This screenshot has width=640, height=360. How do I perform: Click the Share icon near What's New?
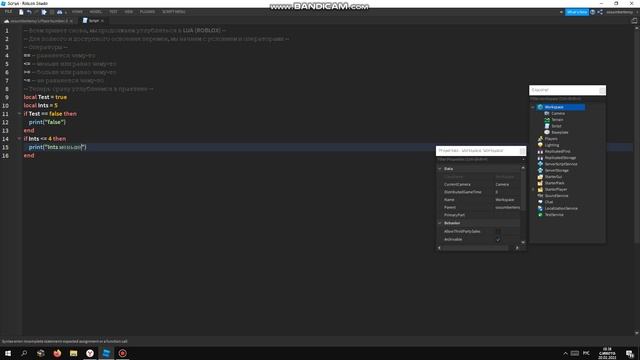pyautogui.click(x=600, y=12)
